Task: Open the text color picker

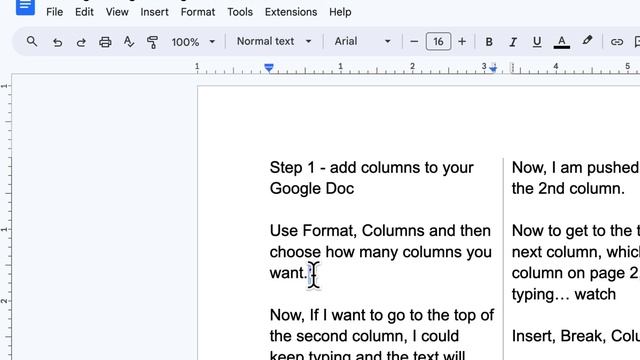Action: tap(562, 42)
